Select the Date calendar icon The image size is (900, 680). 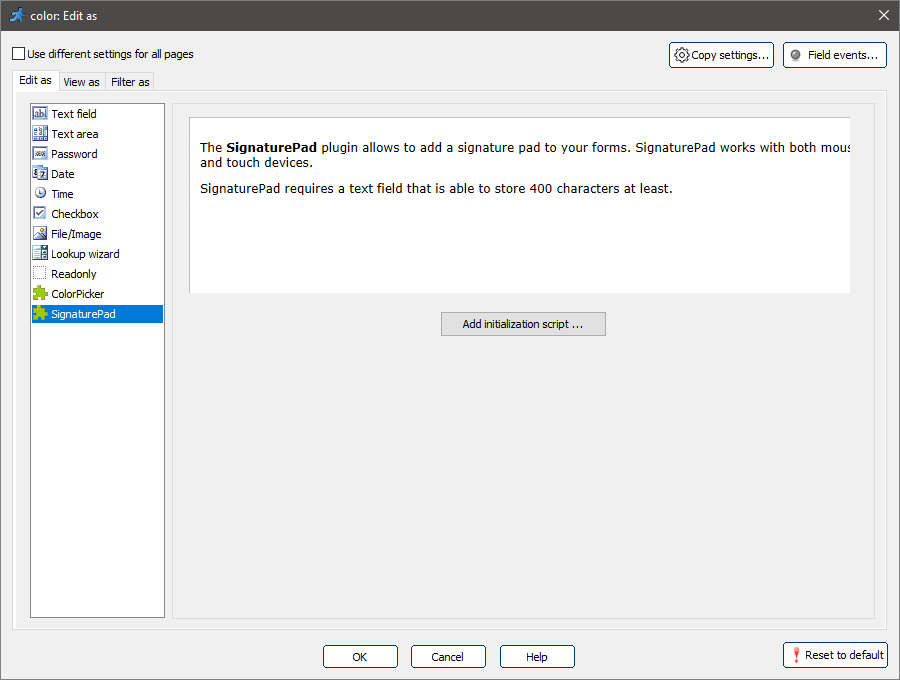coord(40,174)
